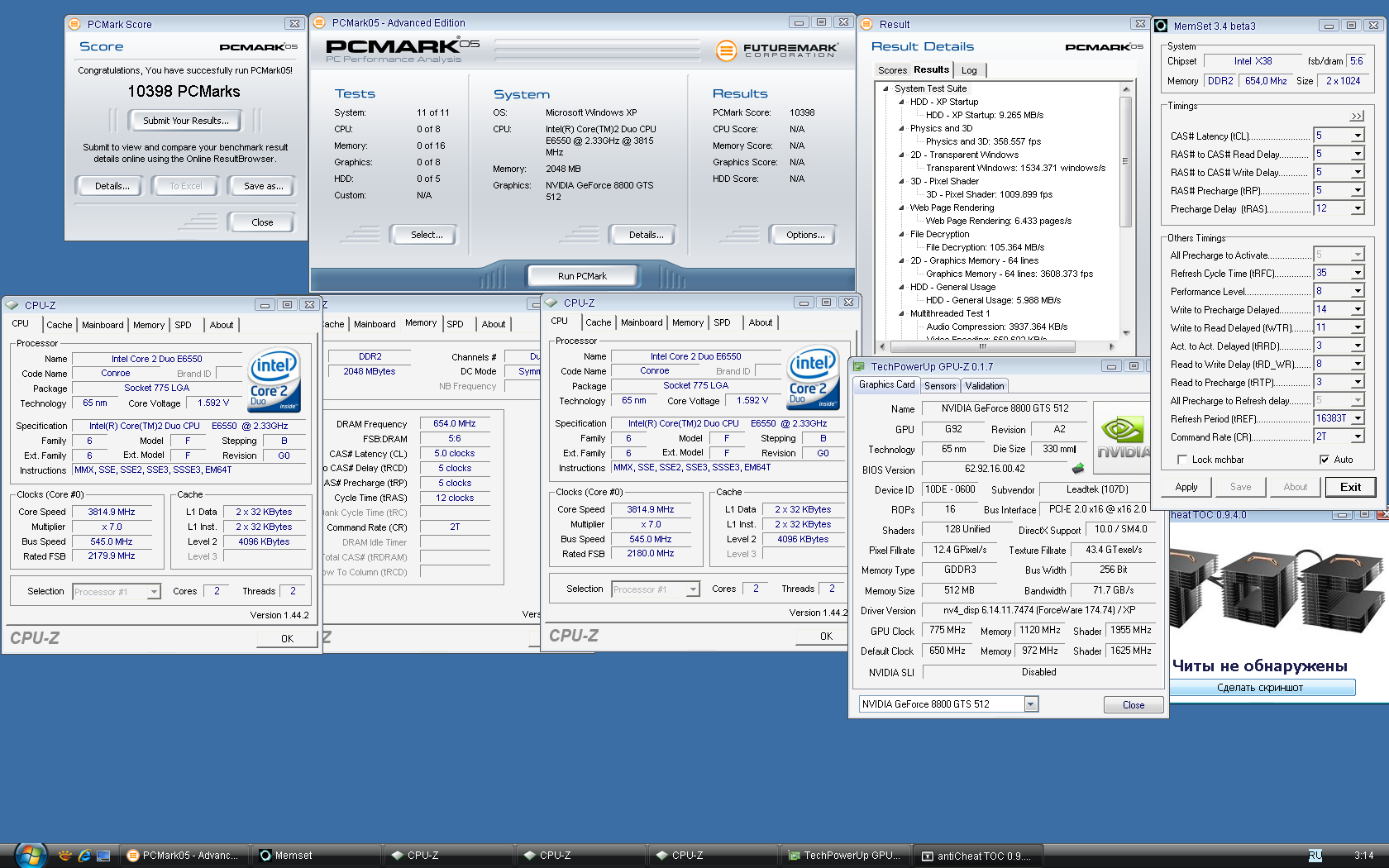
Task: Click the Futuremark Corporation logo in PCMark05
Action: tap(777, 50)
